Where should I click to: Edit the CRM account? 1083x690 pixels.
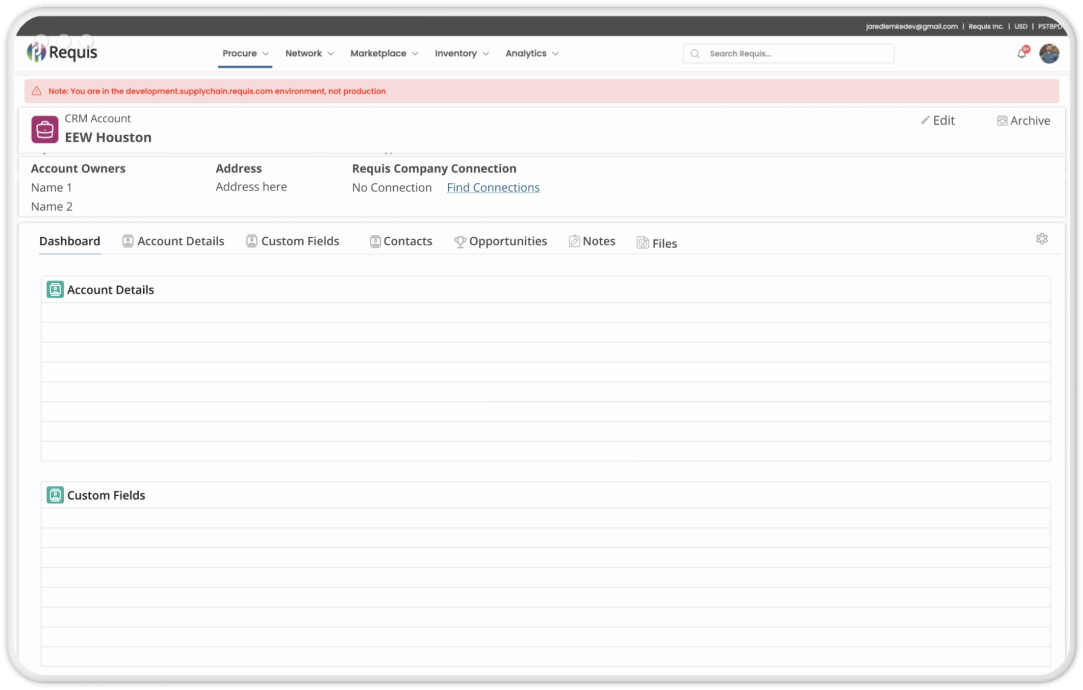coord(938,120)
